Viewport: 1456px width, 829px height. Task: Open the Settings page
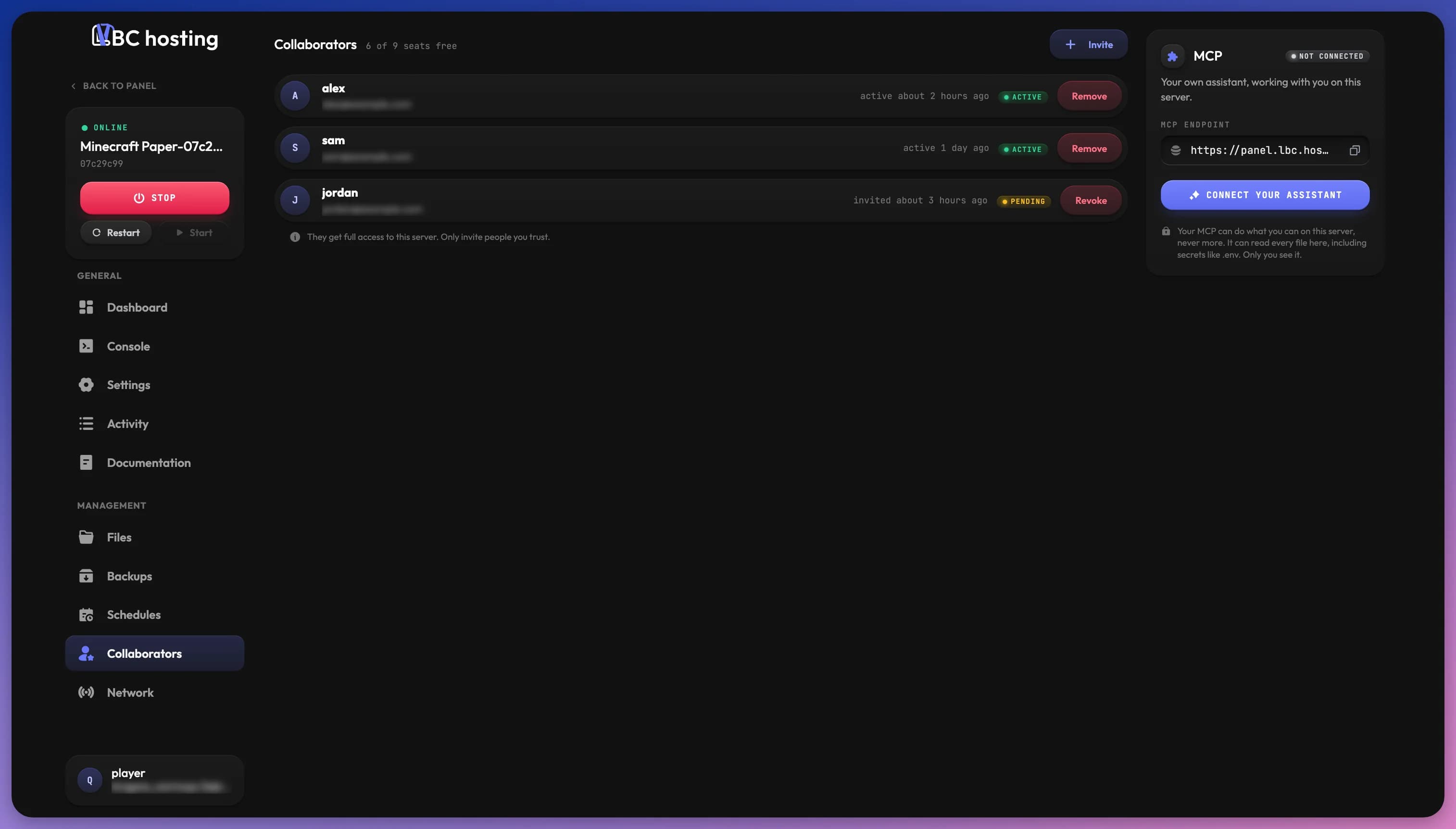point(155,385)
